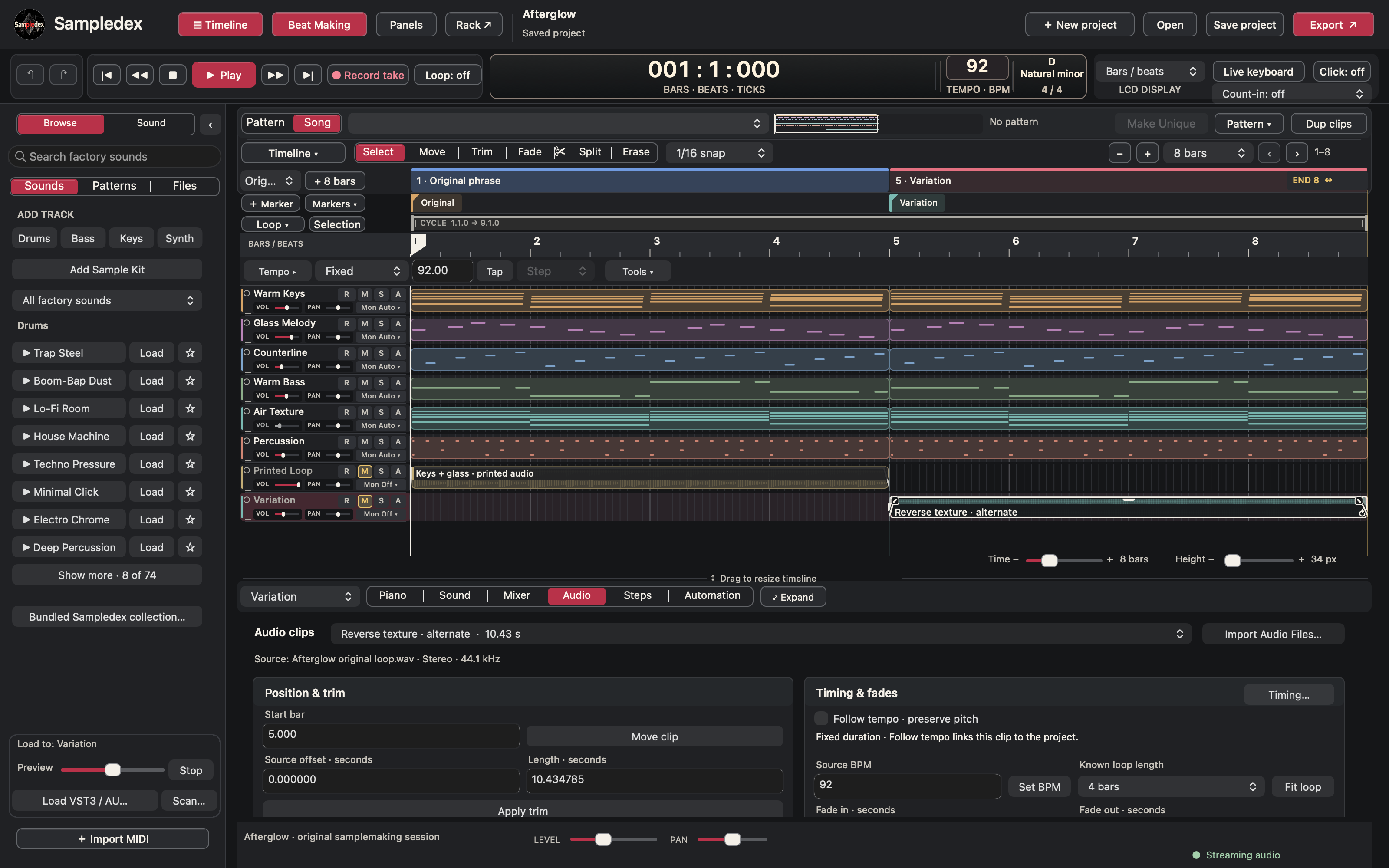Select the Split tool
The width and height of the screenshot is (1389, 868).
coord(589,152)
